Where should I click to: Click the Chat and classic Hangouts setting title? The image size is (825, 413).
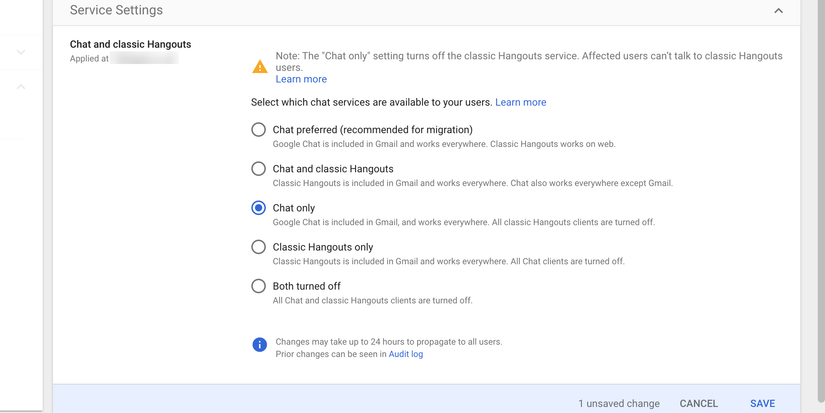[130, 44]
